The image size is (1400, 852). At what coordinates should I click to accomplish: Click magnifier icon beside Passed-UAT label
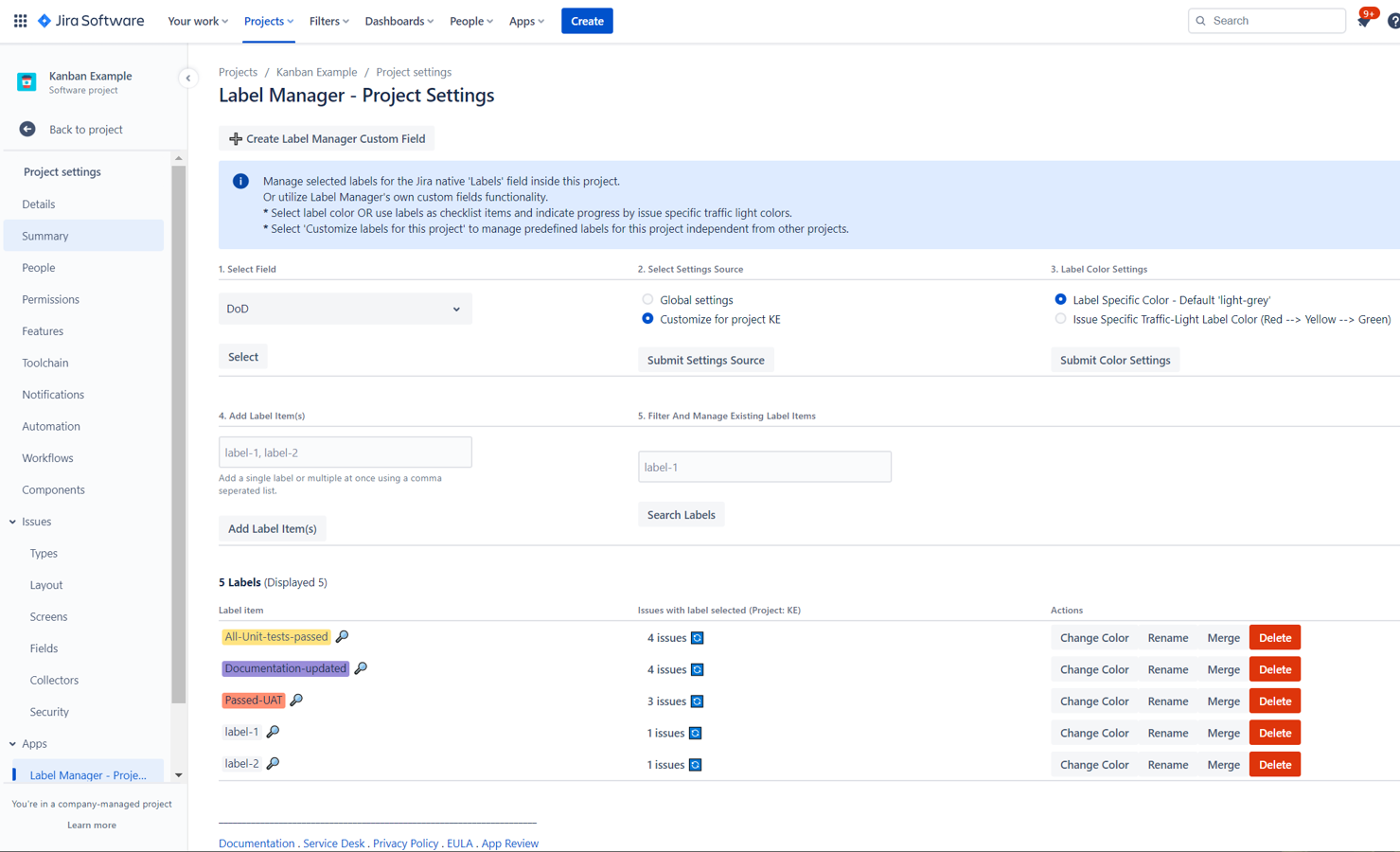coord(296,701)
